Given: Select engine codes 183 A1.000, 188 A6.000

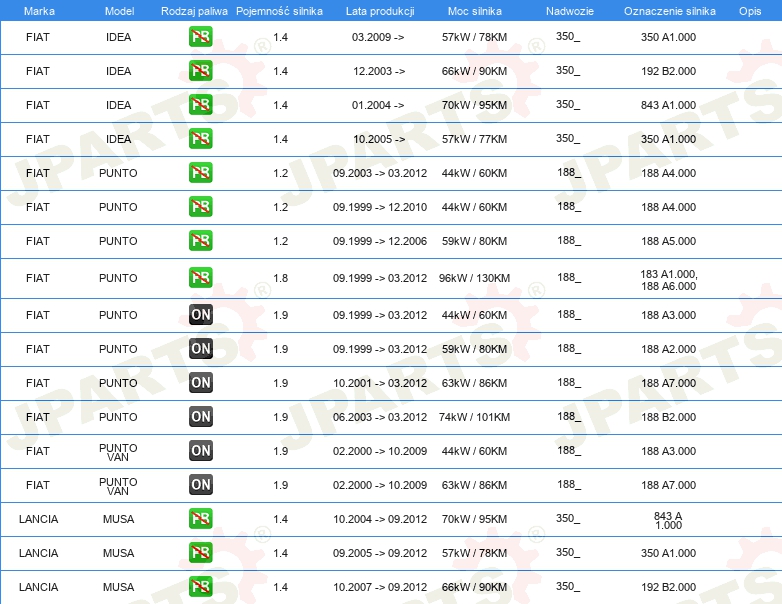Looking at the screenshot, I should (x=668, y=280).
